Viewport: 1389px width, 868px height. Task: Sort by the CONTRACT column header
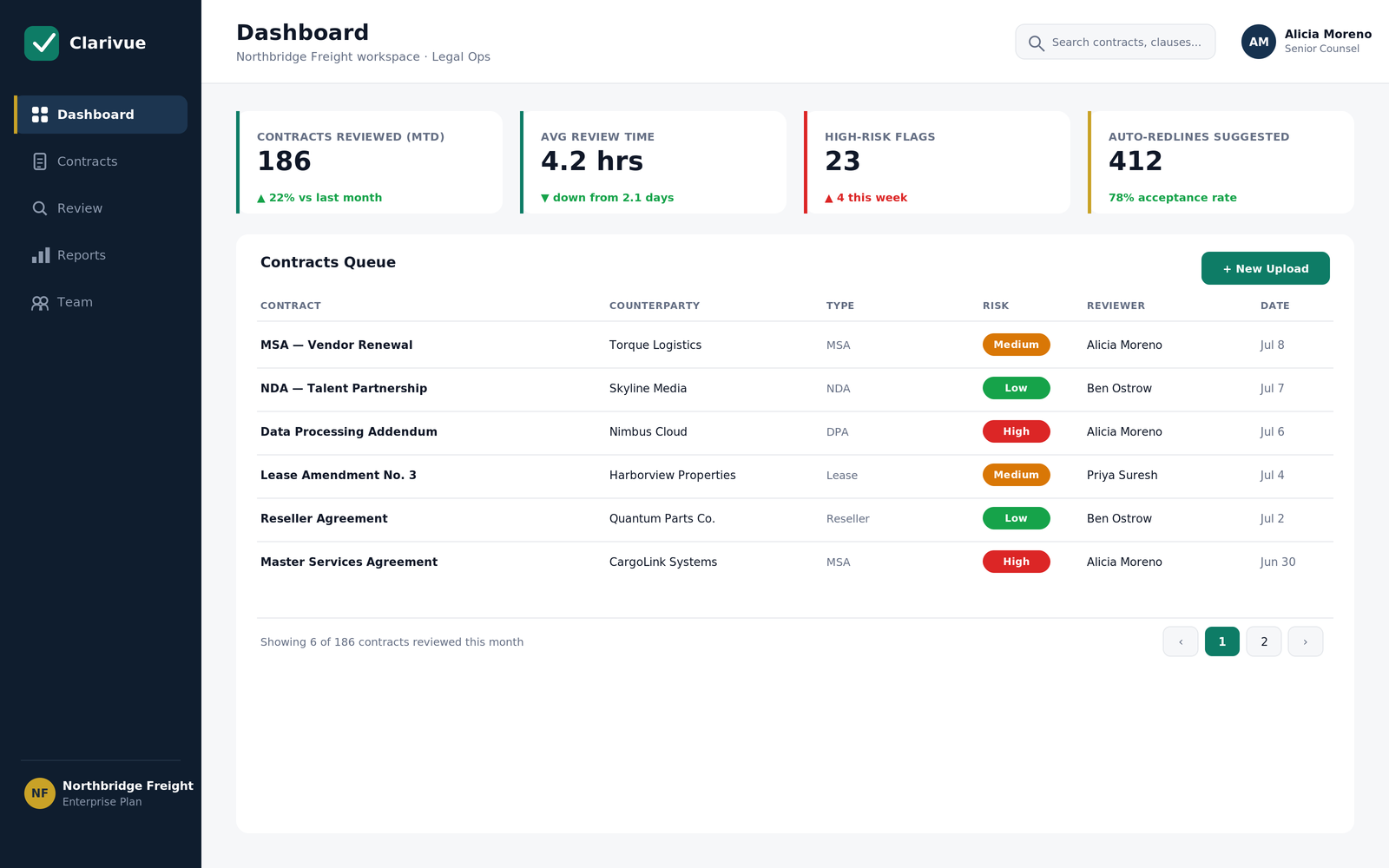(x=291, y=306)
